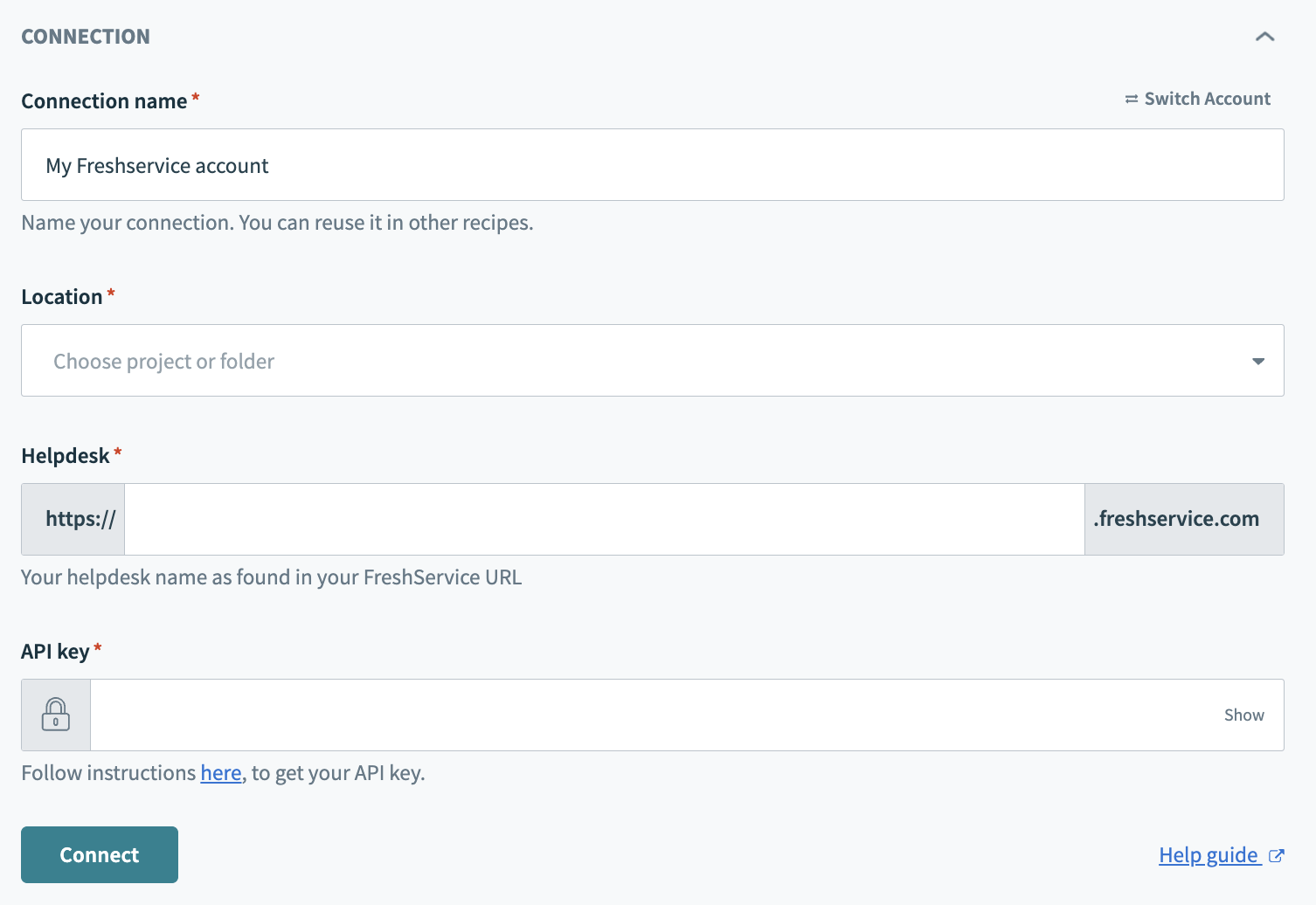1316x905 pixels.
Task: Open the Help guide link
Action: point(1208,855)
